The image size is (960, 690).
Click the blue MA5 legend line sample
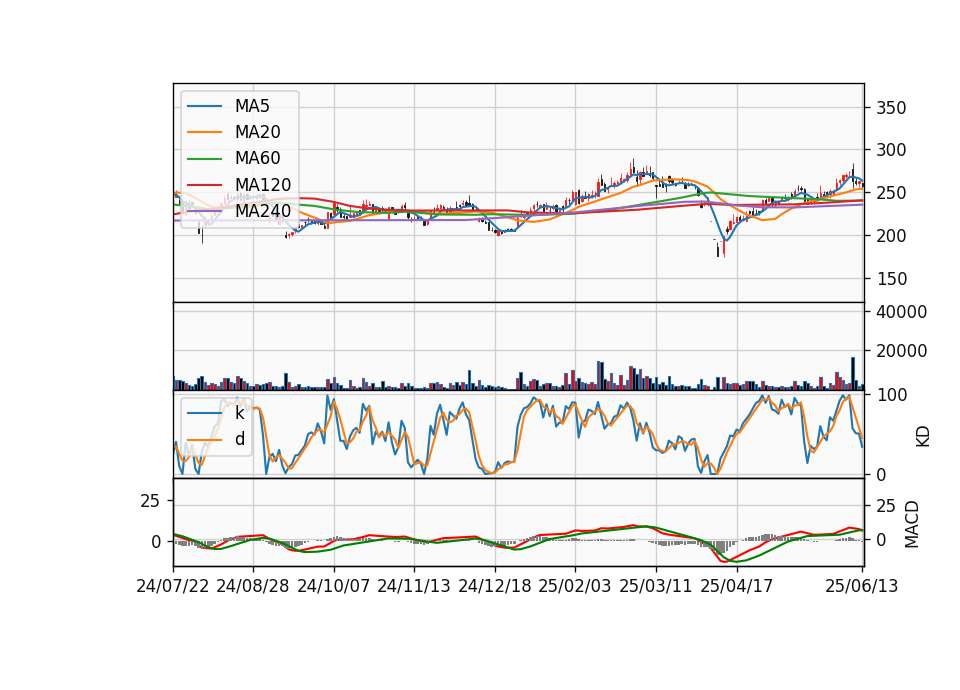coord(204,106)
